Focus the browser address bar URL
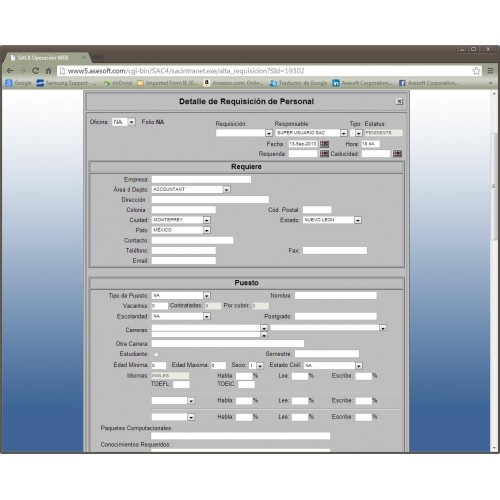Image resolution: width=500 pixels, height=500 pixels. tap(186, 71)
